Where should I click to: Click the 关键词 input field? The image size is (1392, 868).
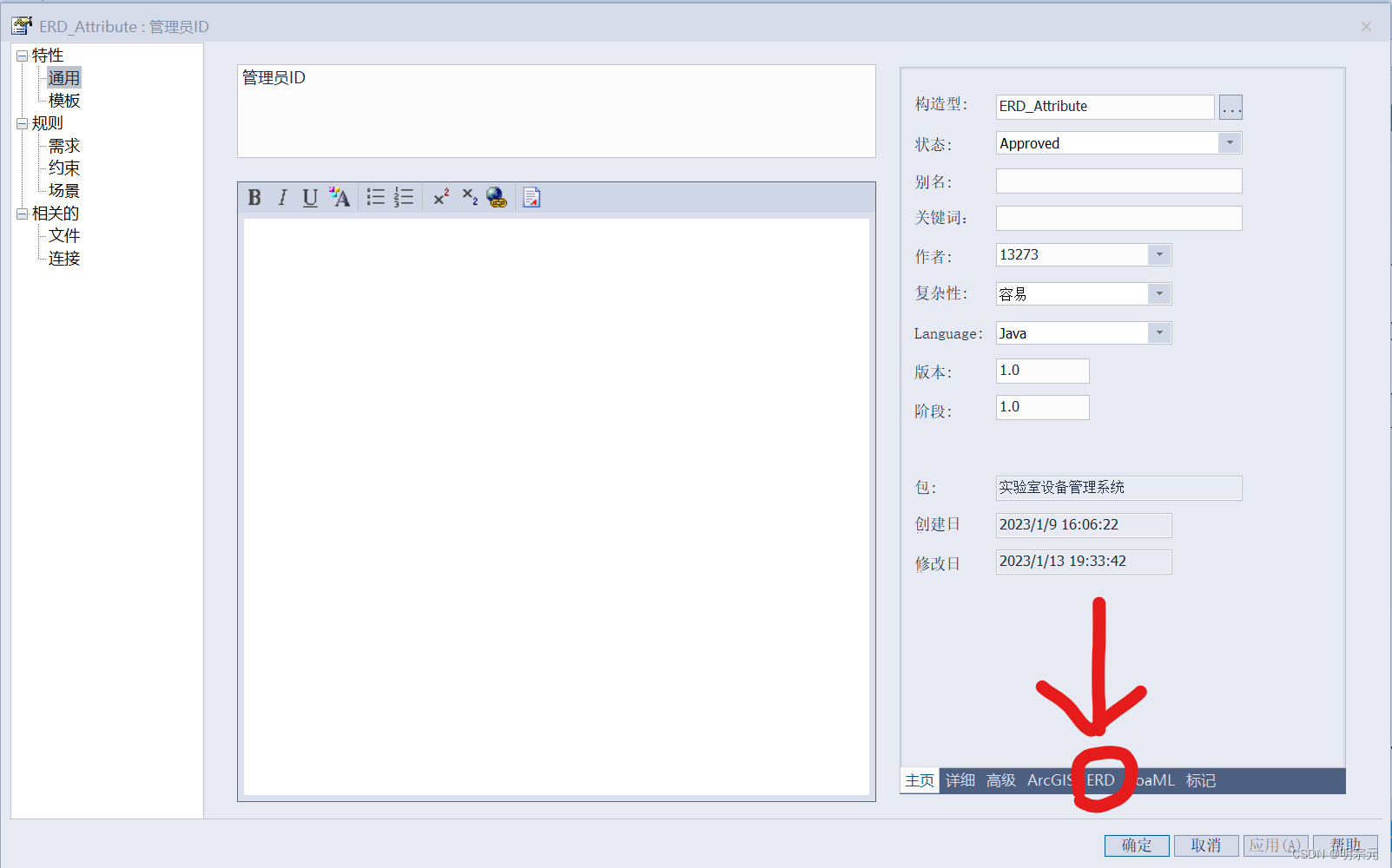(x=1118, y=218)
